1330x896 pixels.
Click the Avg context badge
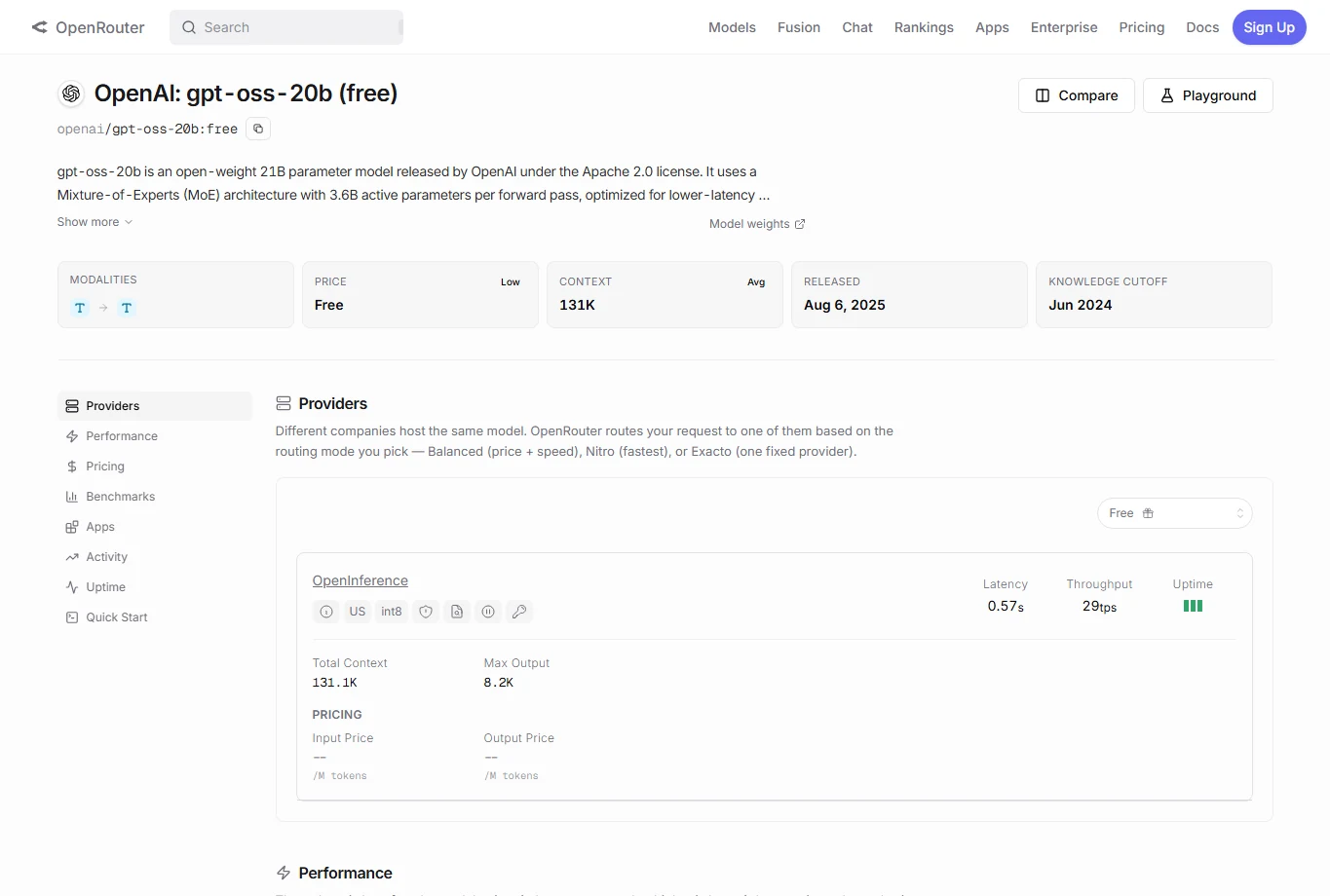pos(756,282)
